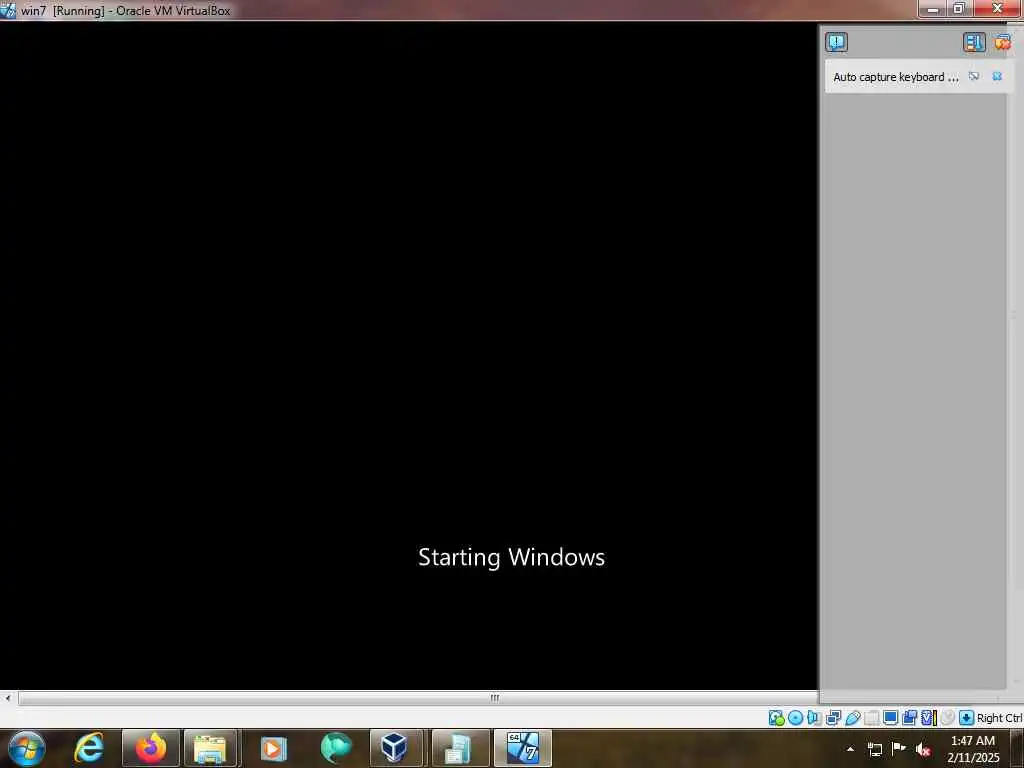
Task: Click the left arrow of the horizontal scrollbar
Action: 8,698
